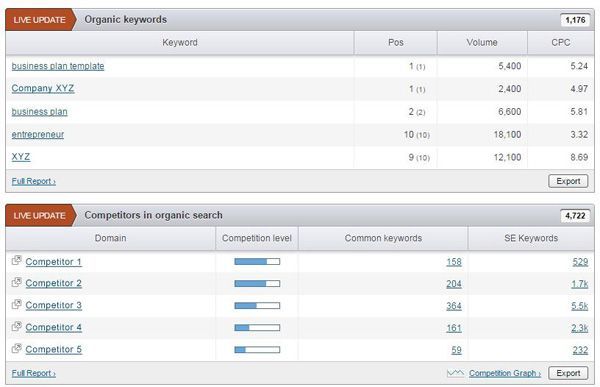Click Export in Organic keywords panel
The image size is (600, 387).
point(568,181)
